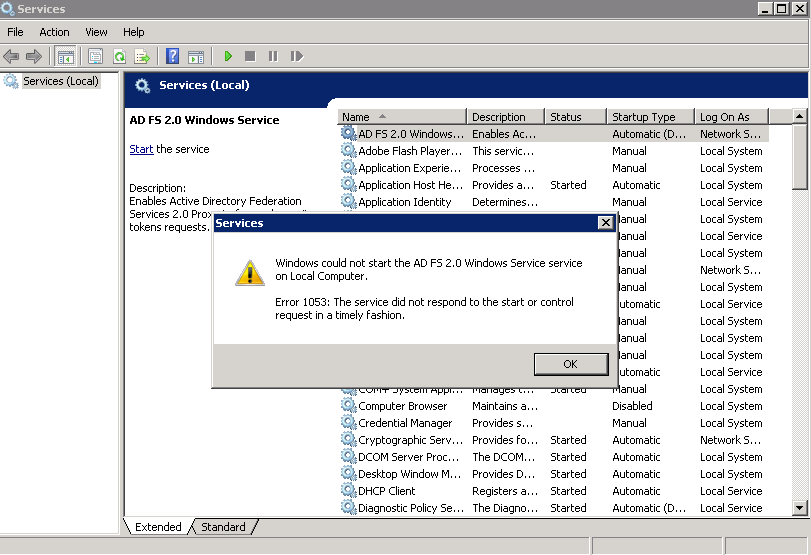Click gear icon of Adobe Flash Player row
The width and height of the screenshot is (811, 555).
[349, 151]
